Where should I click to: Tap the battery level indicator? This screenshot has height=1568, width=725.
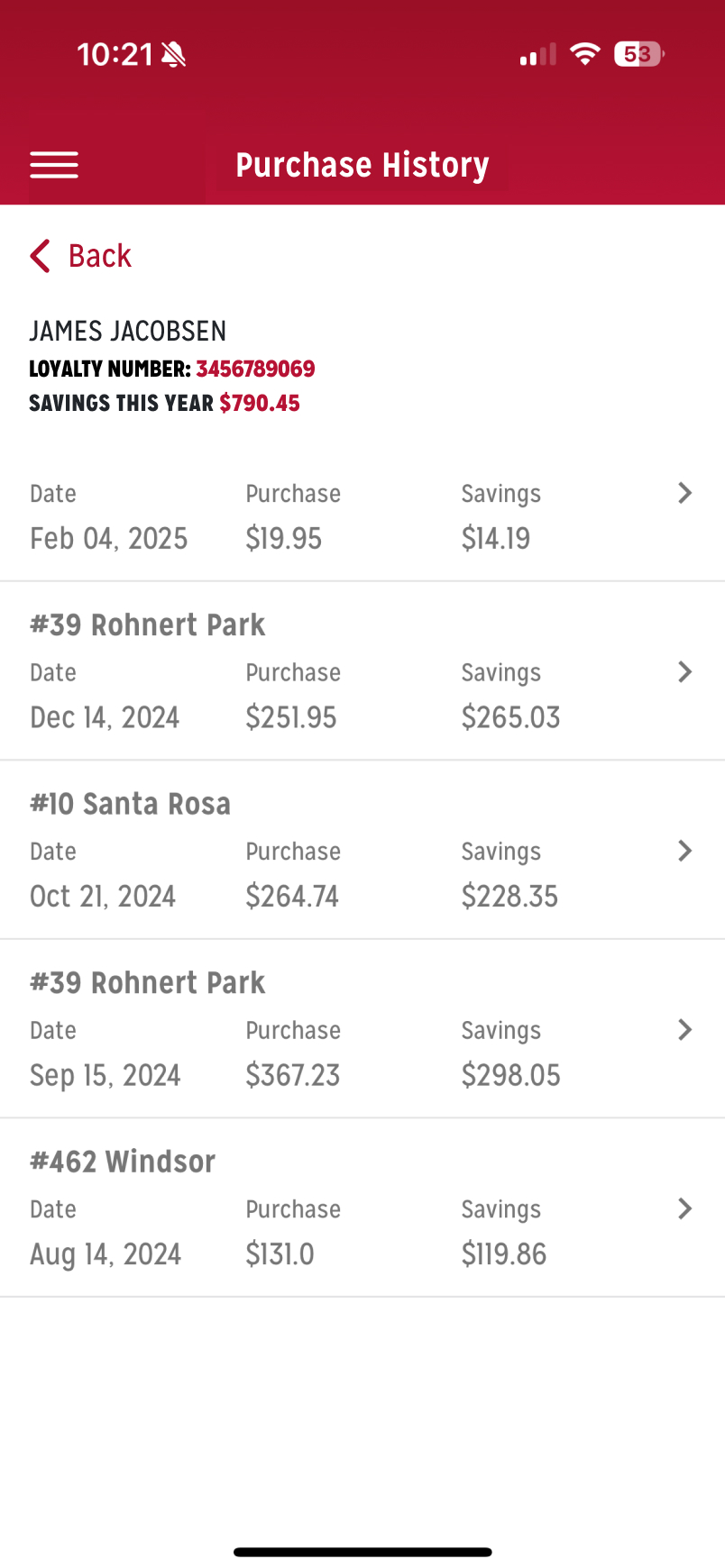tap(638, 54)
